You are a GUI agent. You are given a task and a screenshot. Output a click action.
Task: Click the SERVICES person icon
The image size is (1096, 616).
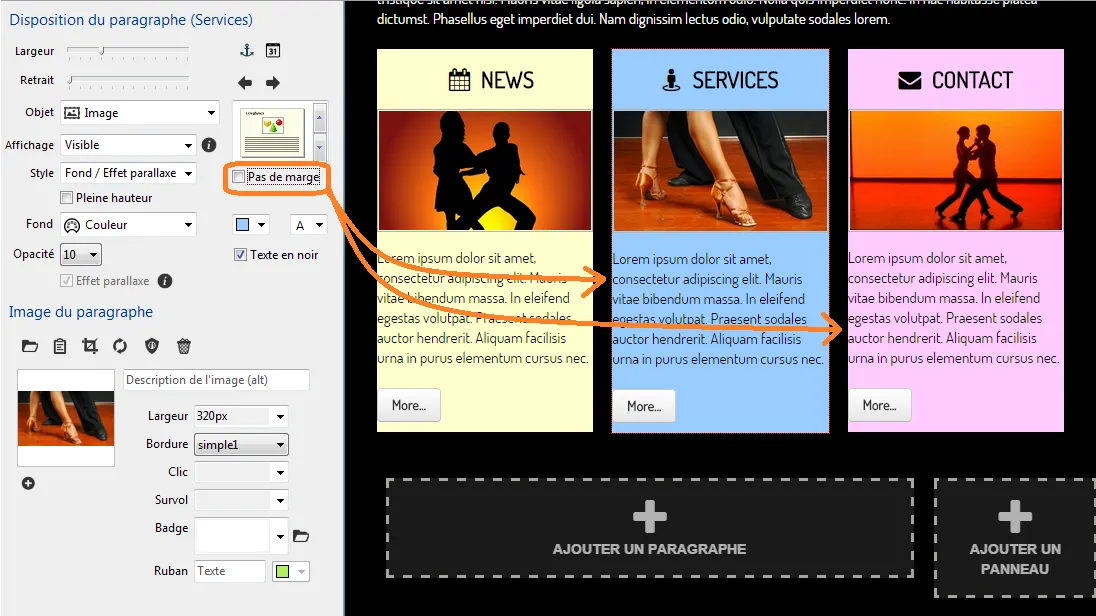671,80
